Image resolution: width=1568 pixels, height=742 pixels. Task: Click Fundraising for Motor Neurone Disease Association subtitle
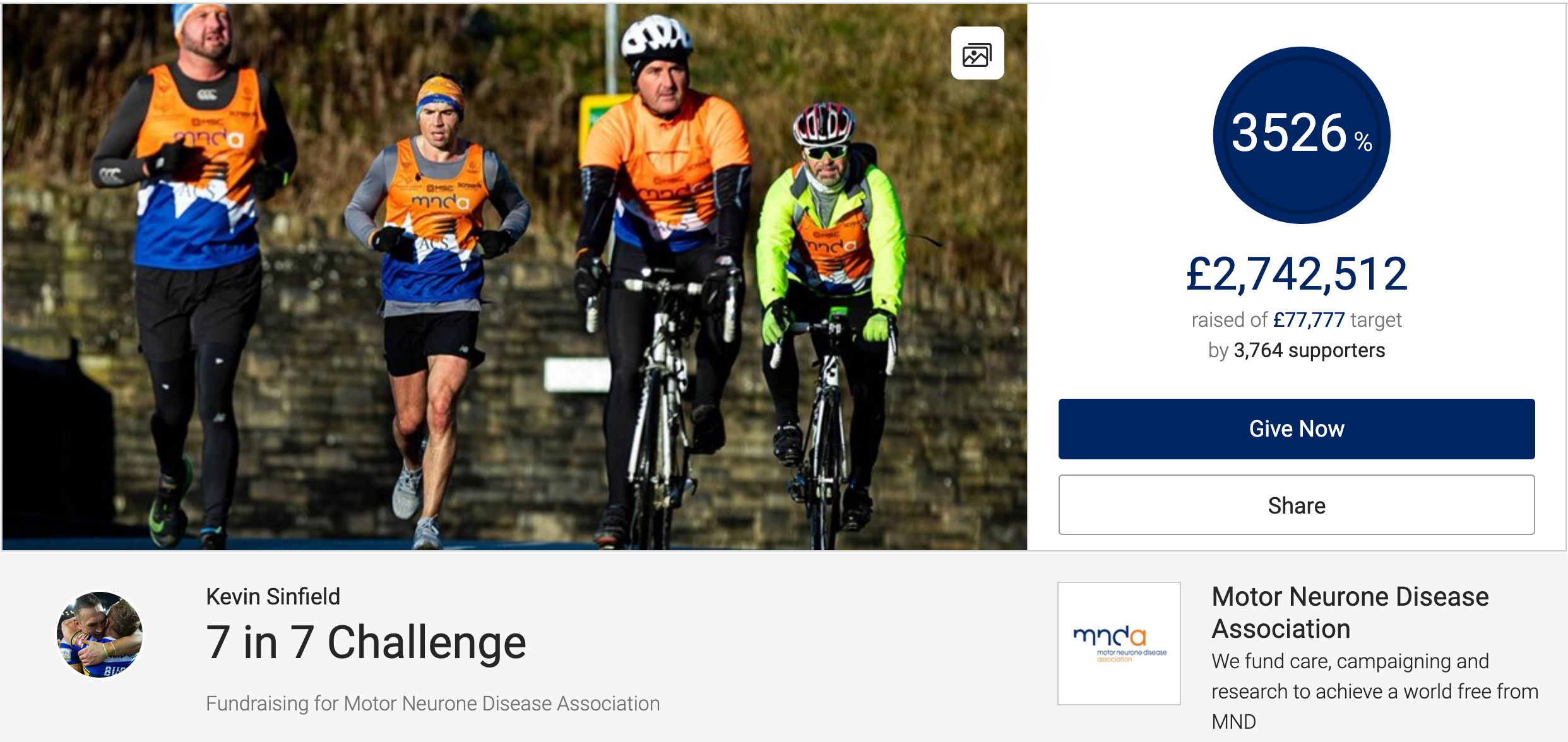coord(433,703)
